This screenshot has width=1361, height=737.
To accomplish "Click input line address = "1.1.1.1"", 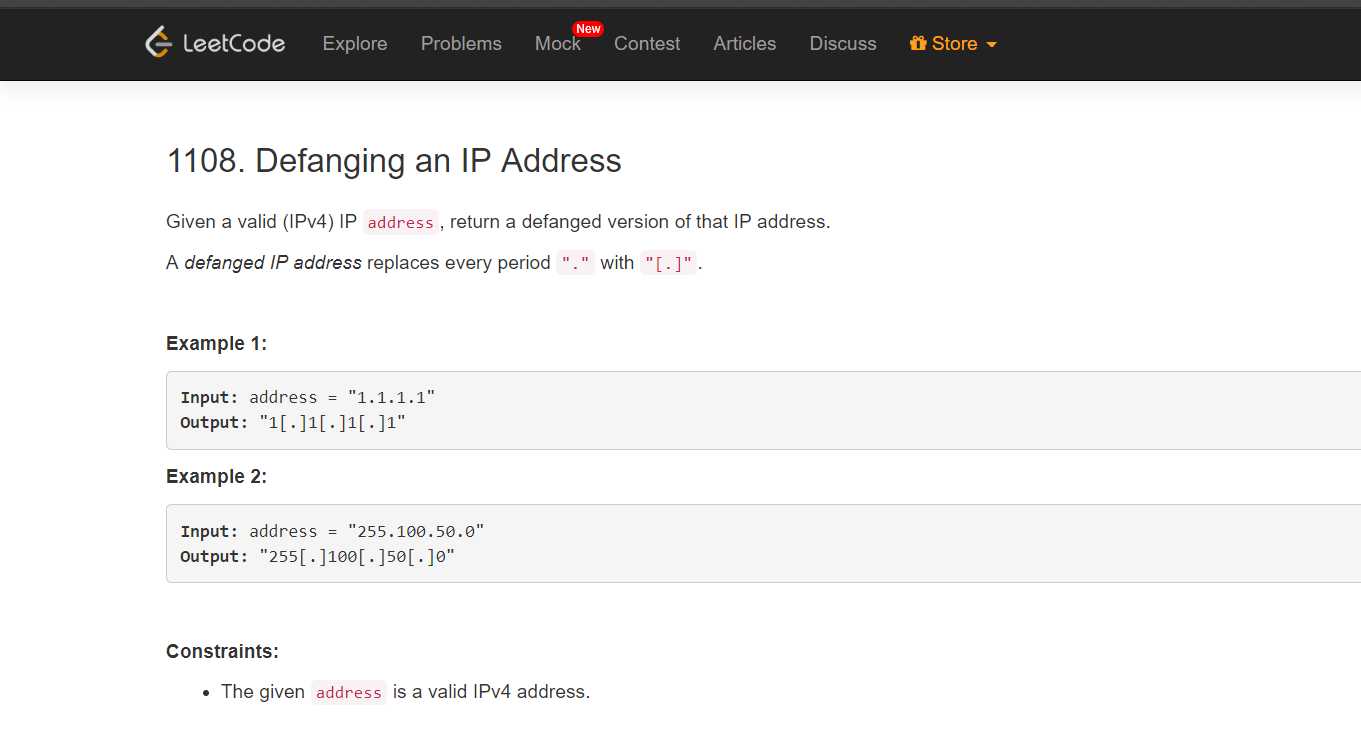I will (308, 397).
